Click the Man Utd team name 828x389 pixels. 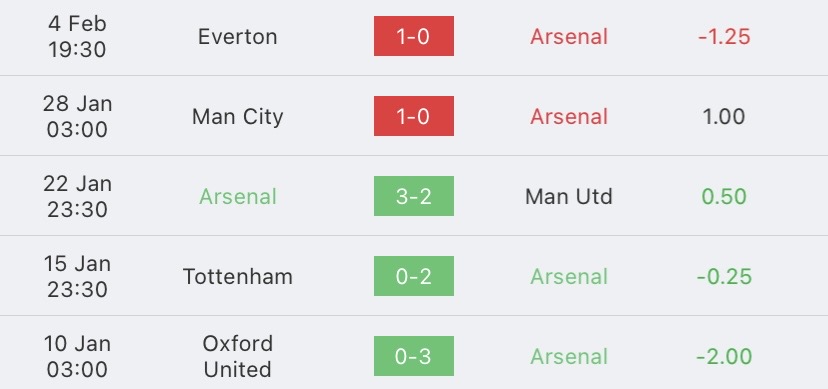coord(569,196)
